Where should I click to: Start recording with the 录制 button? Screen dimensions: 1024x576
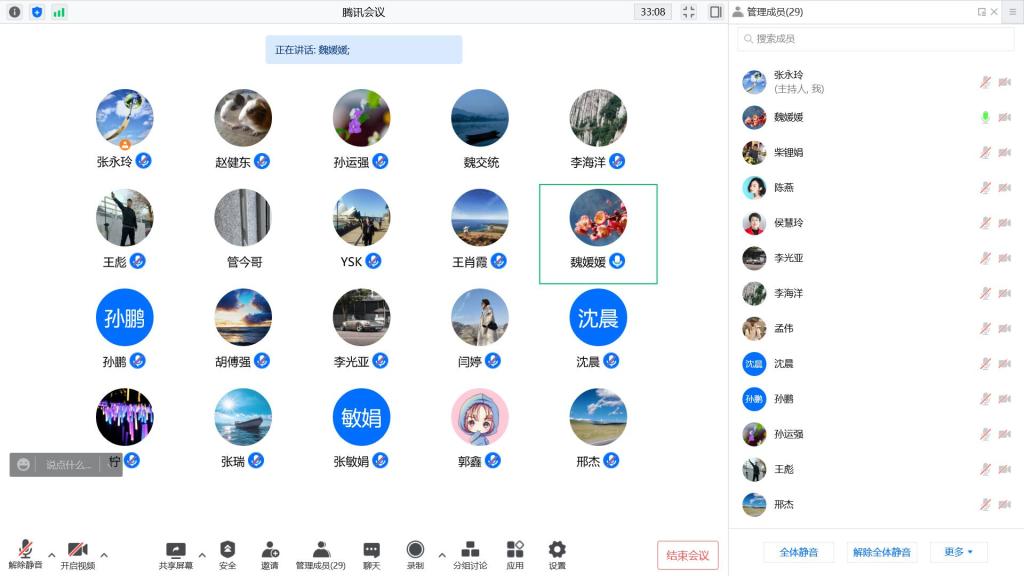point(415,551)
